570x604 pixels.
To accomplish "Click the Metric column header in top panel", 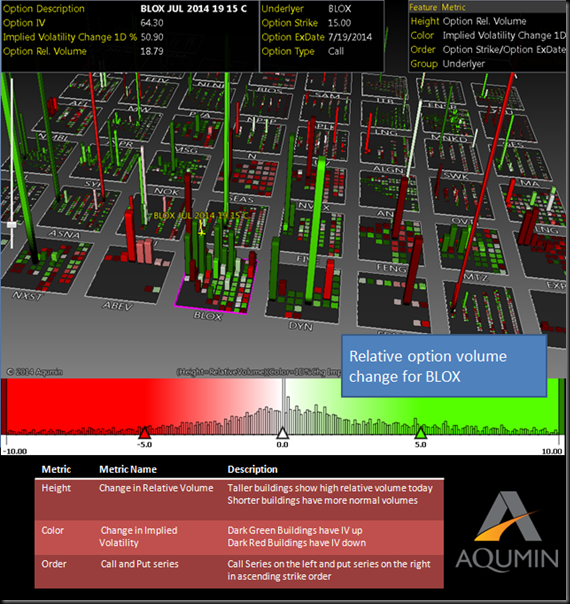I will 453,7.
